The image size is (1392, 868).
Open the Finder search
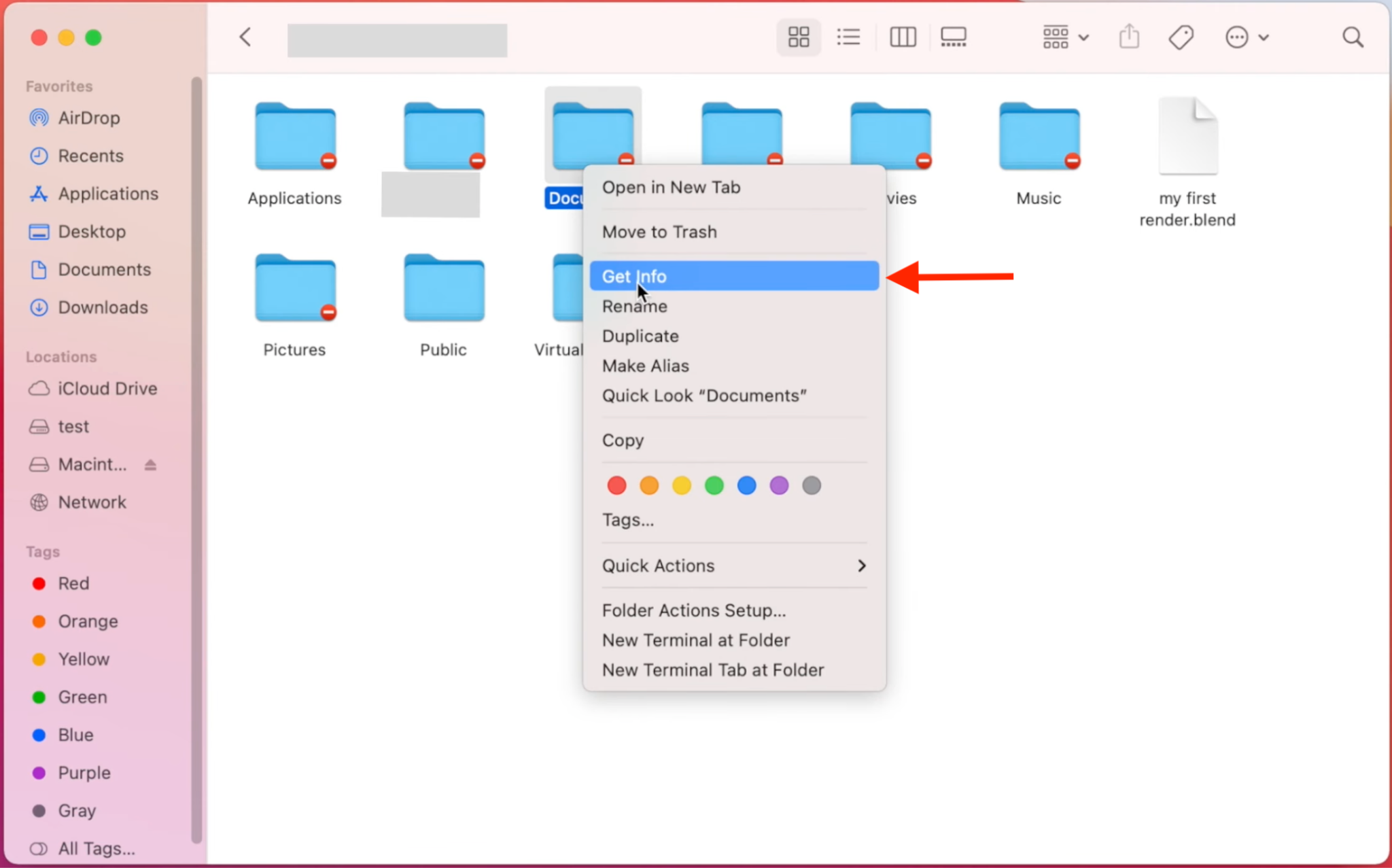(1353, 37)
